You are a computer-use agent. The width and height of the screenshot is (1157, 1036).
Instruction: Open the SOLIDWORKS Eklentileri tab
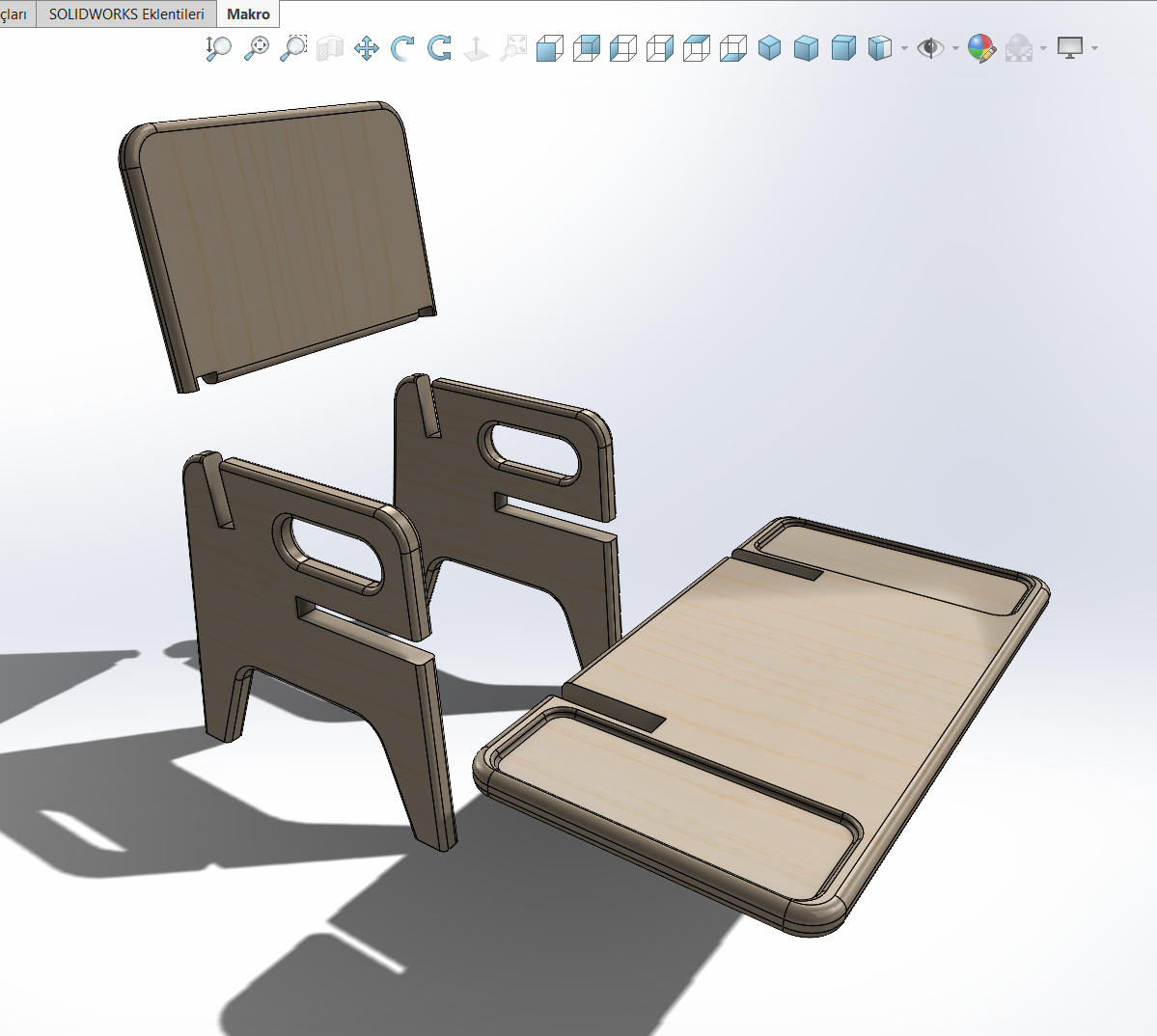(x=126, y=14)
